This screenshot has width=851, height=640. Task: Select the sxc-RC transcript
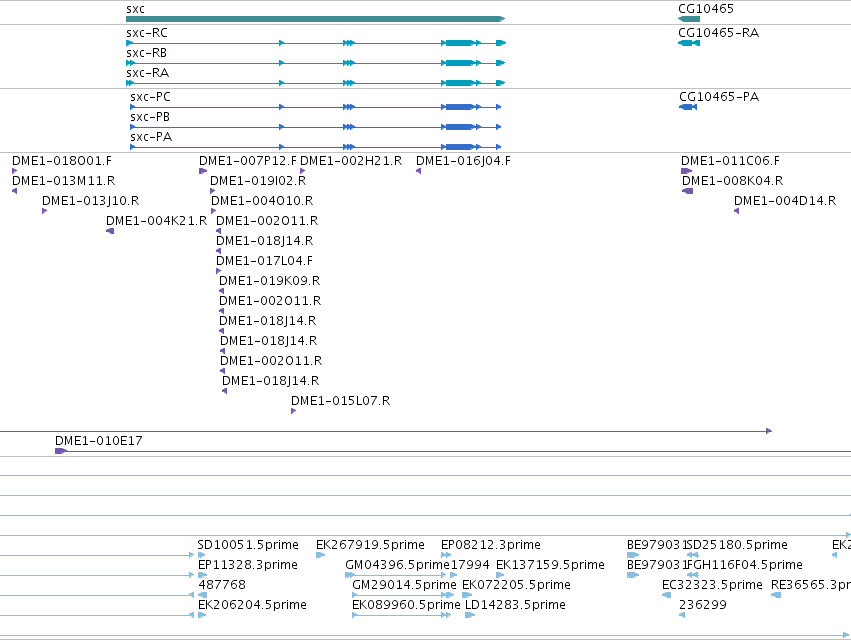(316, 43)
